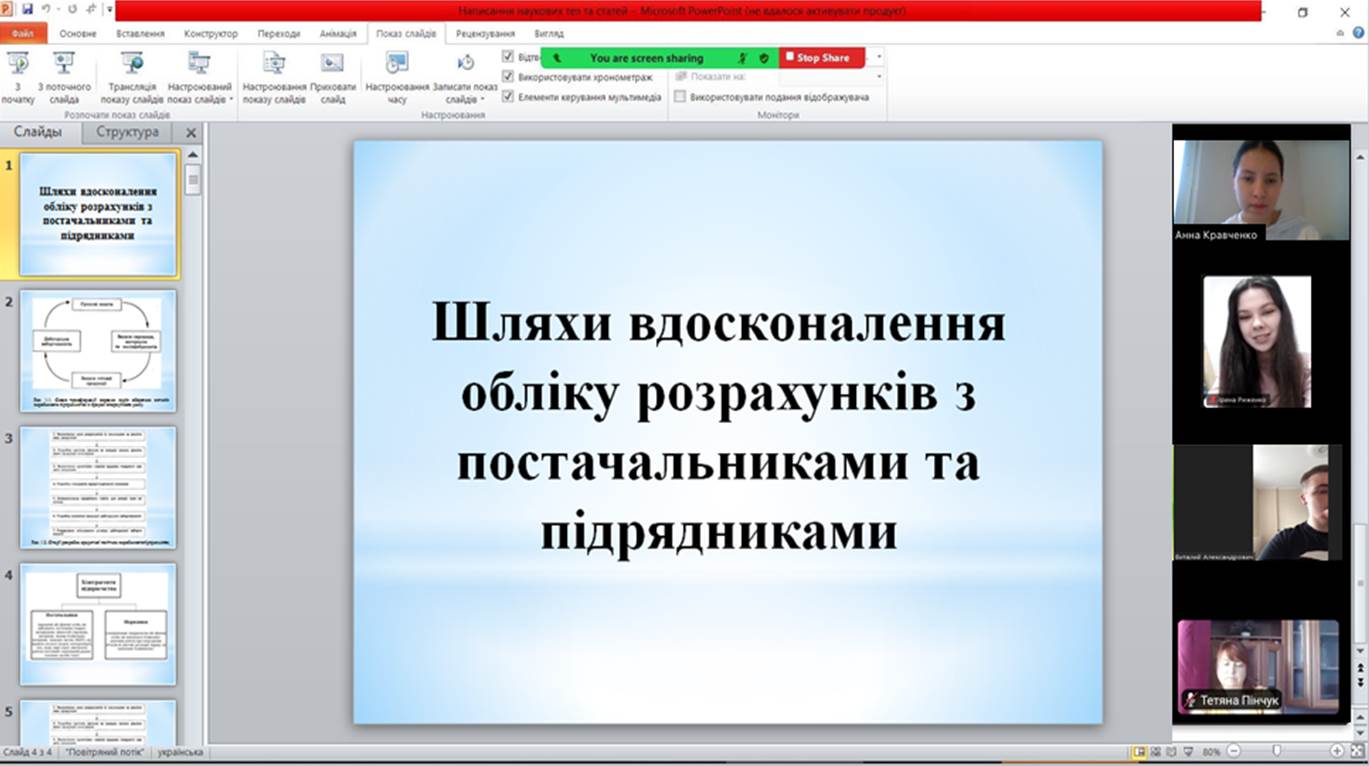Open Трансляція показу слайдів broadcast option
Screen dimensions: 1369x766
pyautogui.click(x=132, y=78)
